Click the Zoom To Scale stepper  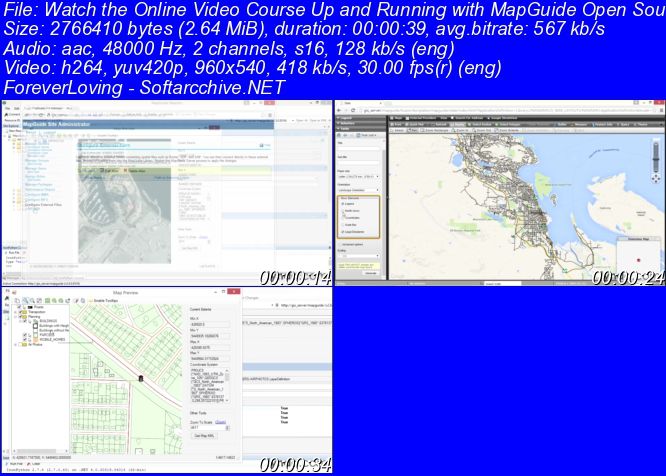tap(227, 428)
